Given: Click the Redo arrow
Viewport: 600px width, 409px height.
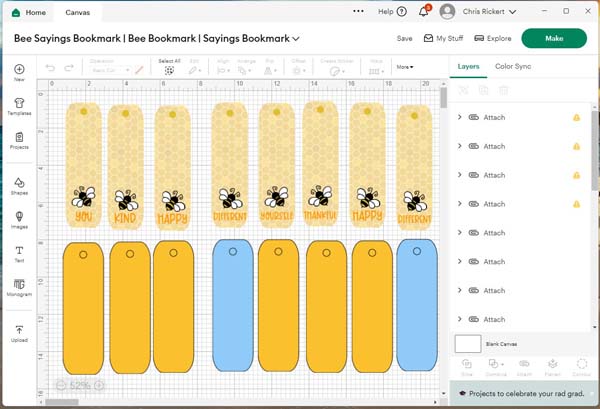Looking at the screenshot, I should coord(69,68).
